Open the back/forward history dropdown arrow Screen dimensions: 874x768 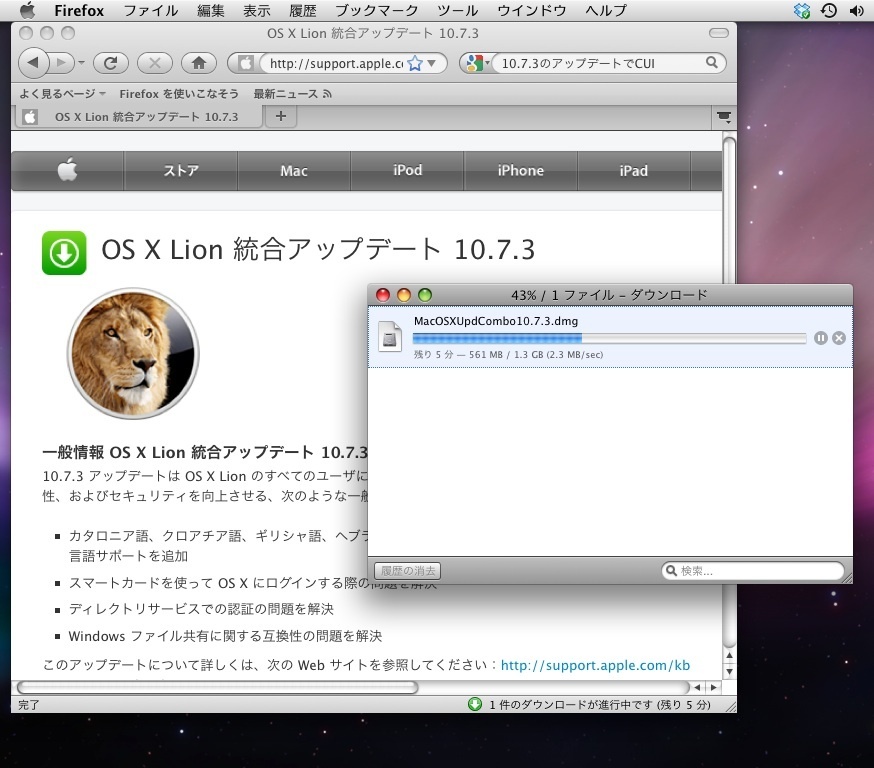click(x=81, y=63)
